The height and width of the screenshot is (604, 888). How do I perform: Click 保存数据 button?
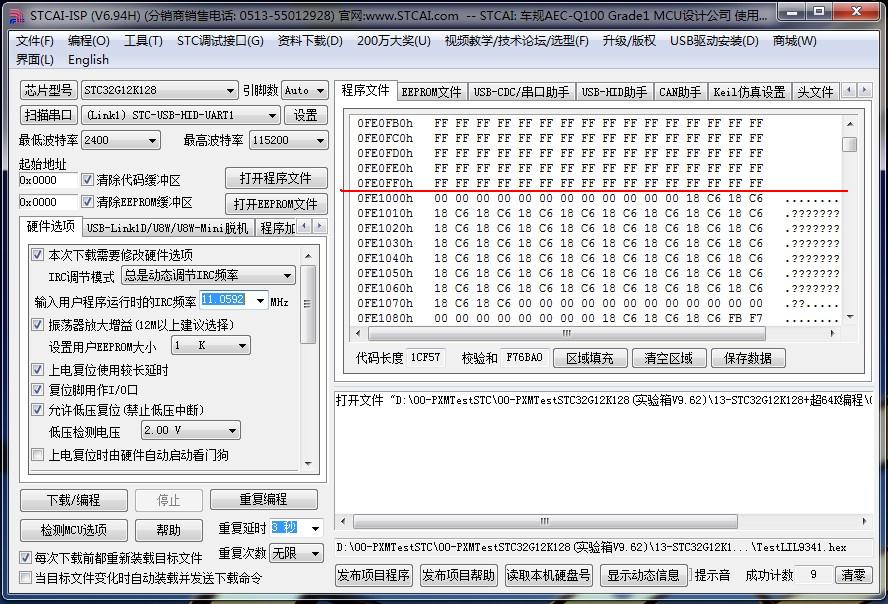748,358
